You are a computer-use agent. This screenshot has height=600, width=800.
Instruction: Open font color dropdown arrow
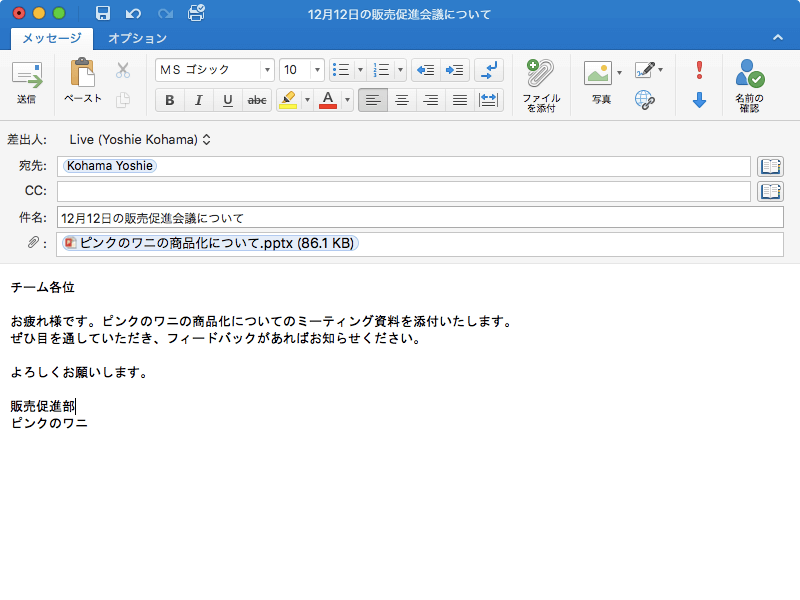[x=347, y=100]
